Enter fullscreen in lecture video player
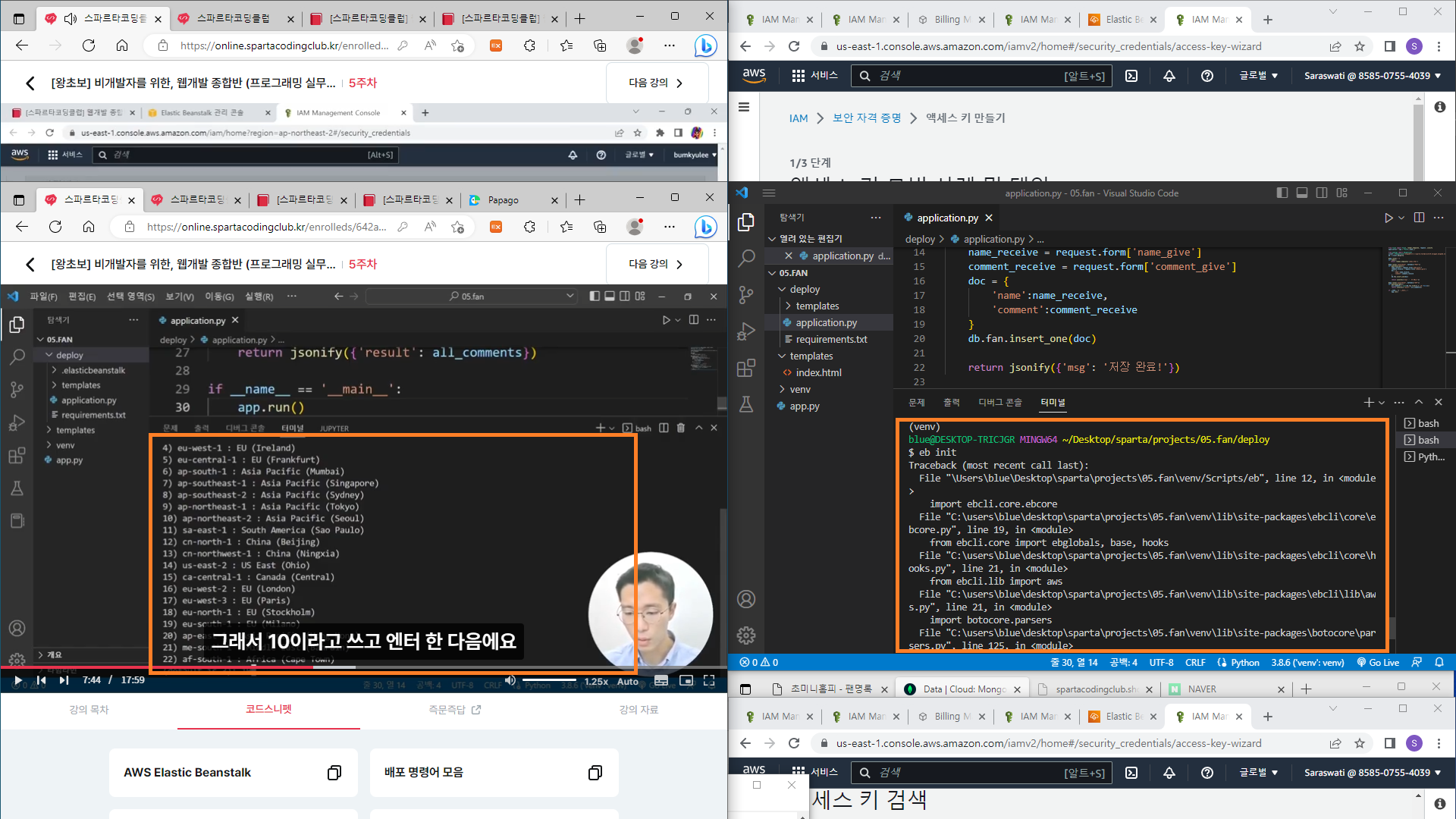The image size is (1456, 819). (709, 680)
